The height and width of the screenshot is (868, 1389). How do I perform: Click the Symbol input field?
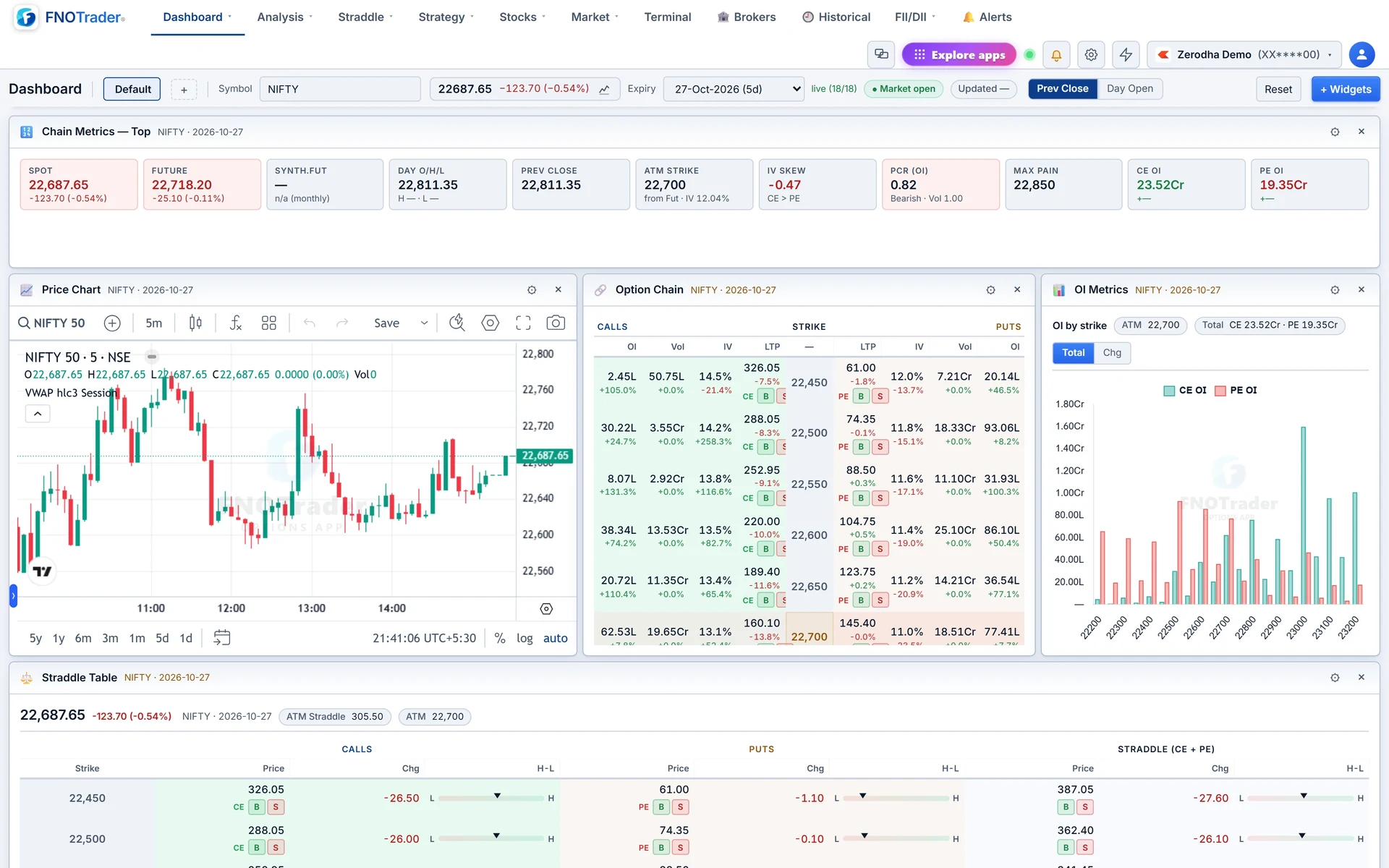340,89
